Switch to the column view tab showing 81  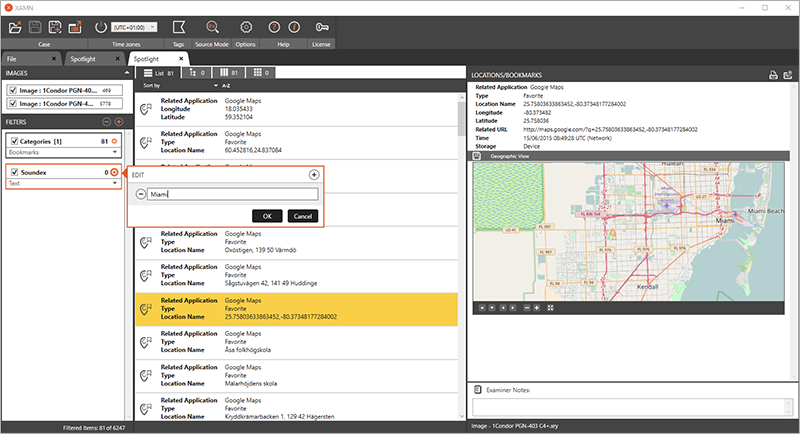click(x=229, y=73)
